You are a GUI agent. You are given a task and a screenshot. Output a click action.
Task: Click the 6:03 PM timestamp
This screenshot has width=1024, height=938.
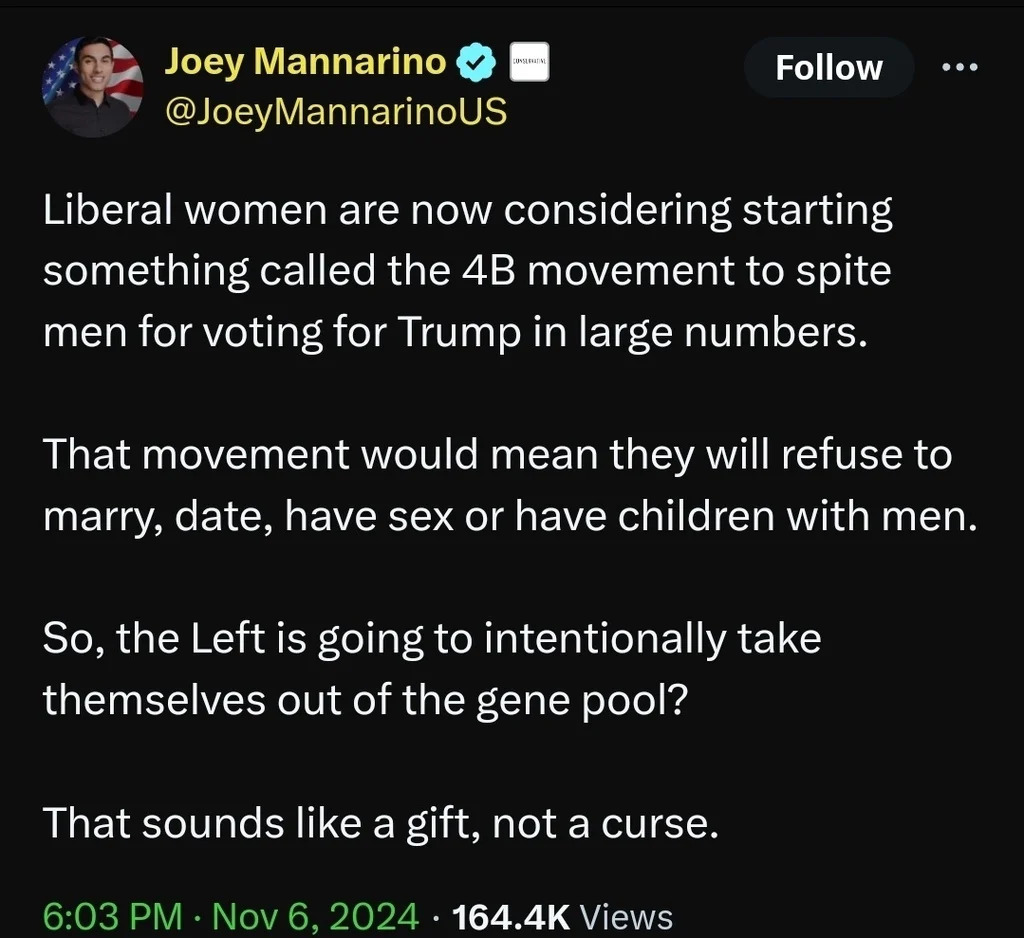click(112, 915)
